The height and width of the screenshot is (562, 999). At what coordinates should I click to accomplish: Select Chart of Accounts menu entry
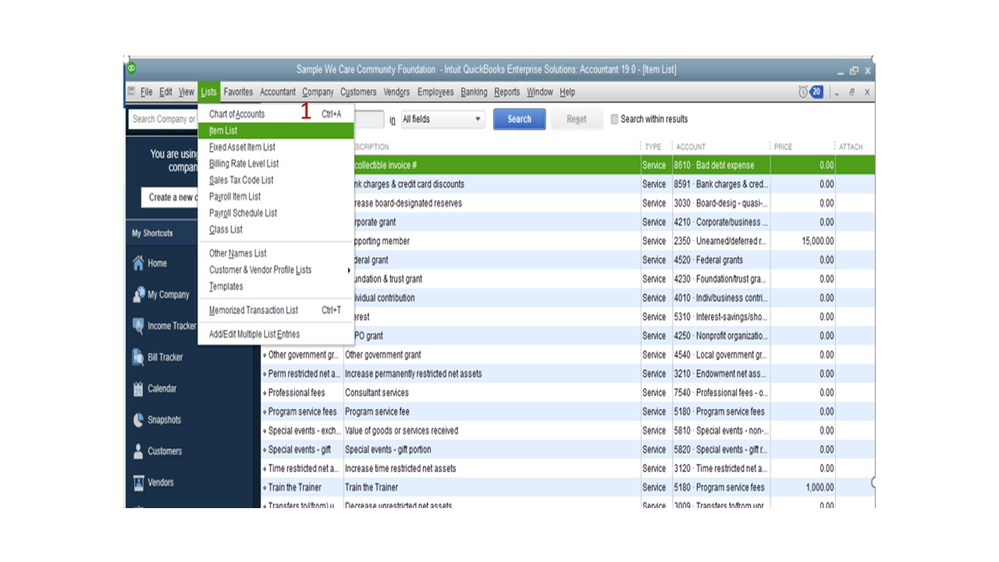click(276, 114)
